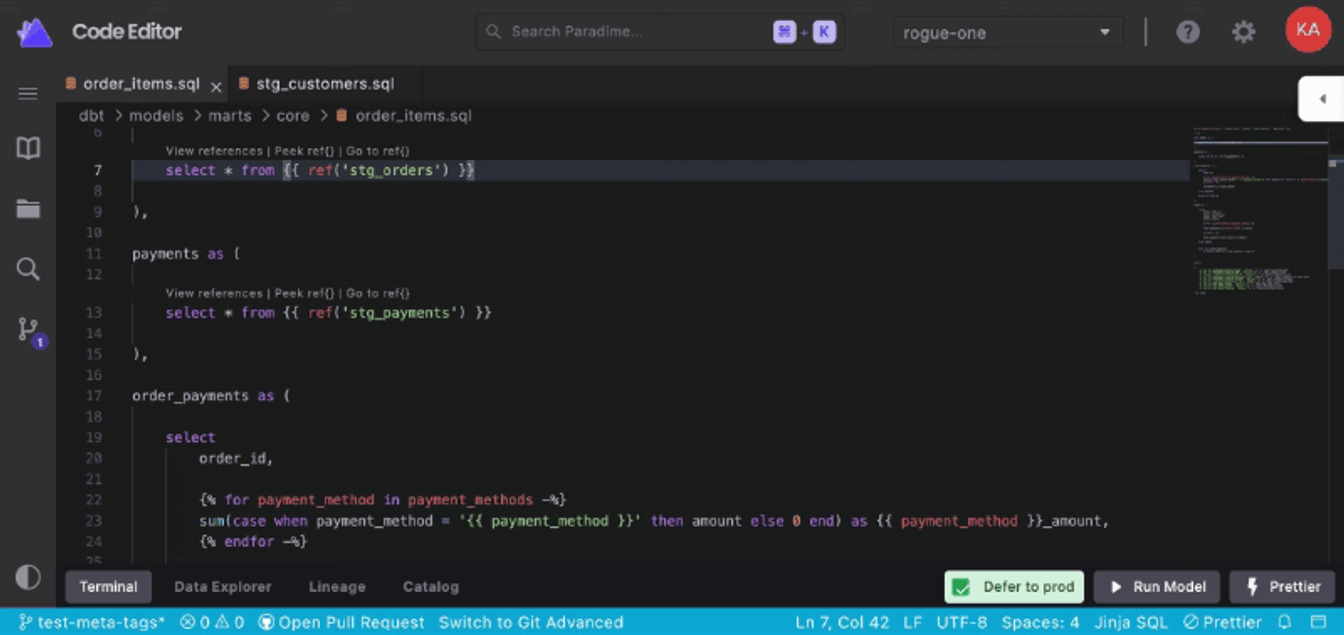The width and height of the screenshot is (1344, 635).
Task: Click the Search Paradime input field
Action: tap(660, 32)
